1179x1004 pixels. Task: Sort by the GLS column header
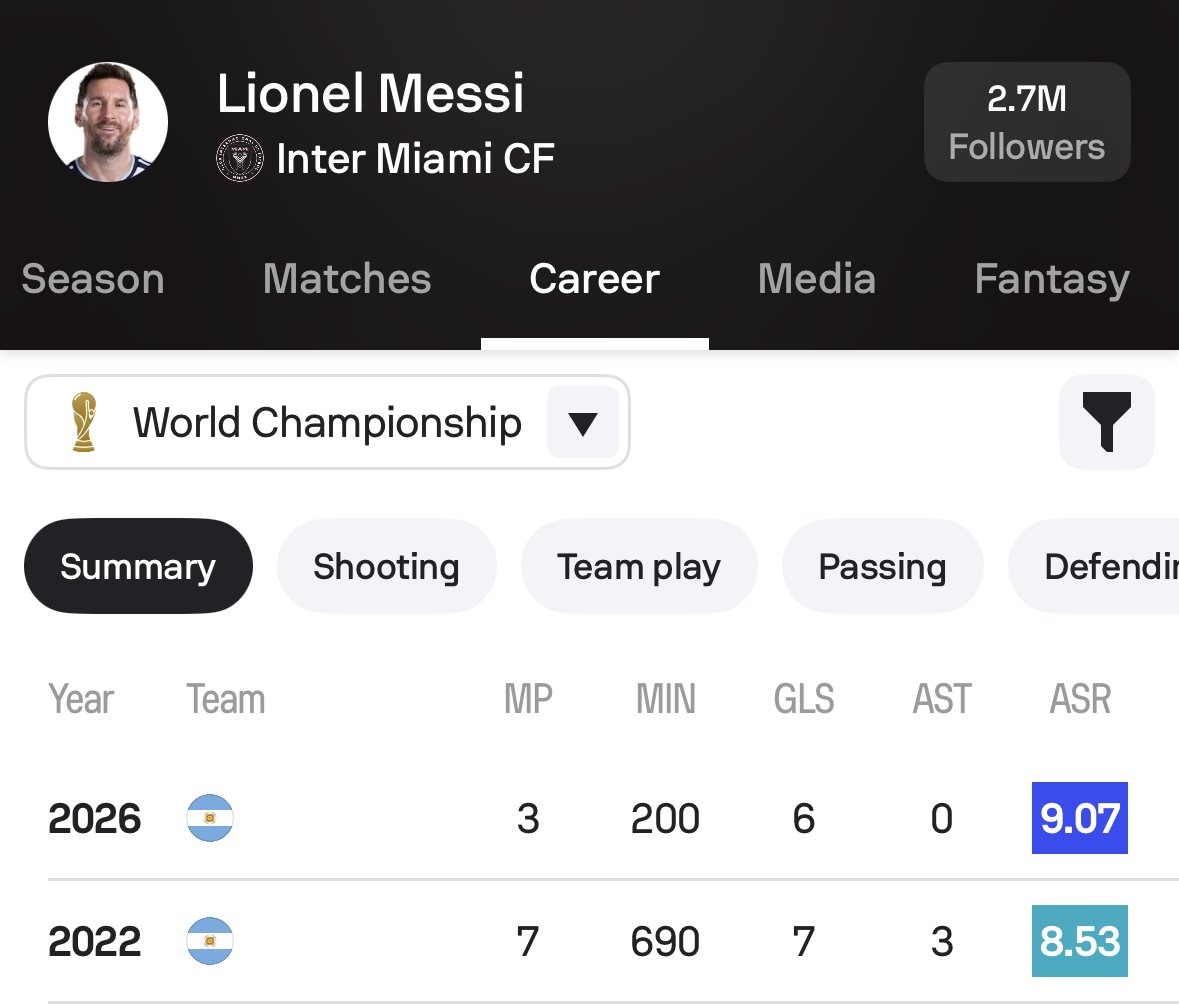coord(804,699)
